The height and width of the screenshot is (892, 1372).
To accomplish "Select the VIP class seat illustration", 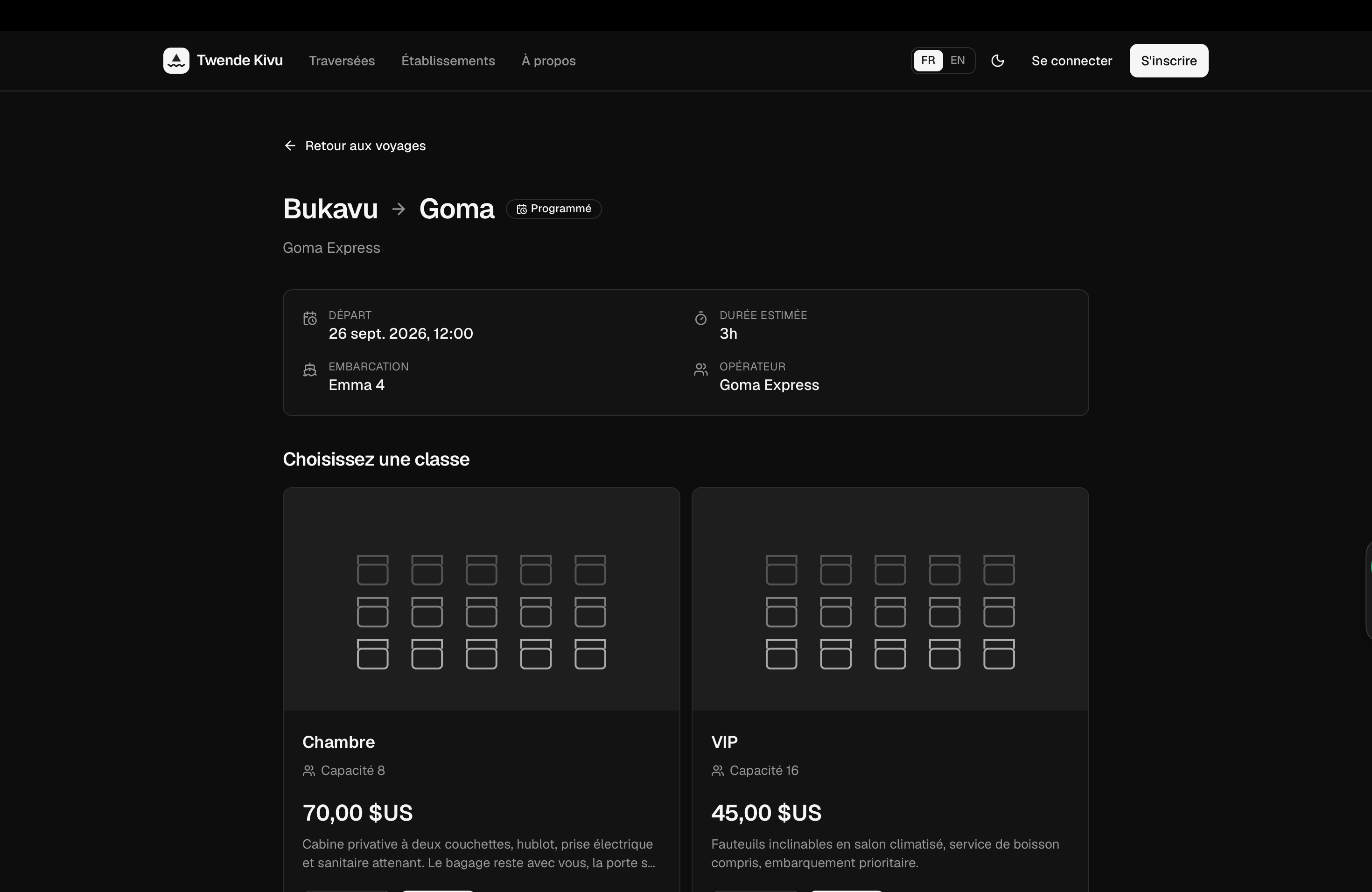I will point(890,599).
